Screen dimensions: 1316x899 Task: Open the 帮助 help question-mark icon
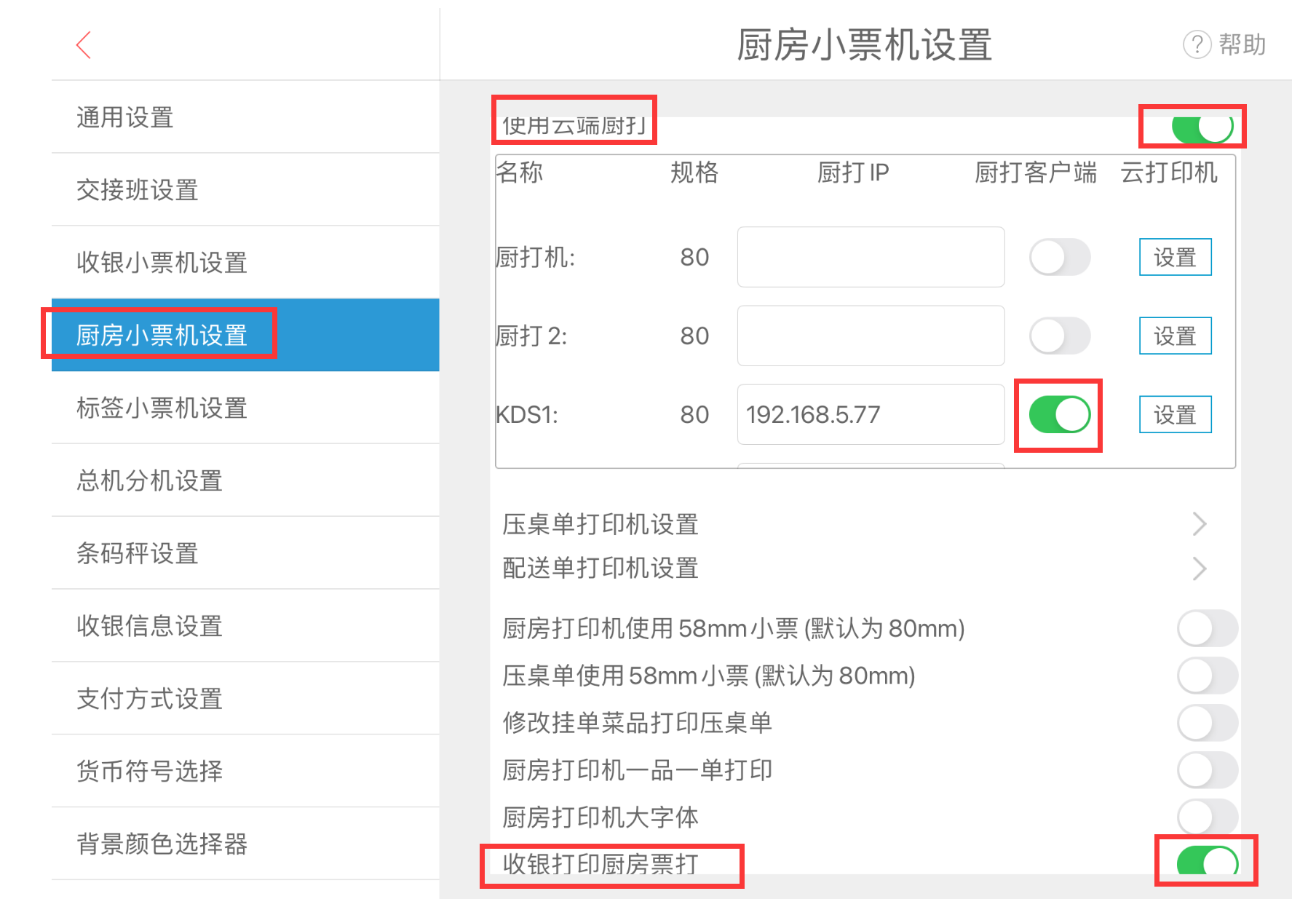coord(1197,45)
